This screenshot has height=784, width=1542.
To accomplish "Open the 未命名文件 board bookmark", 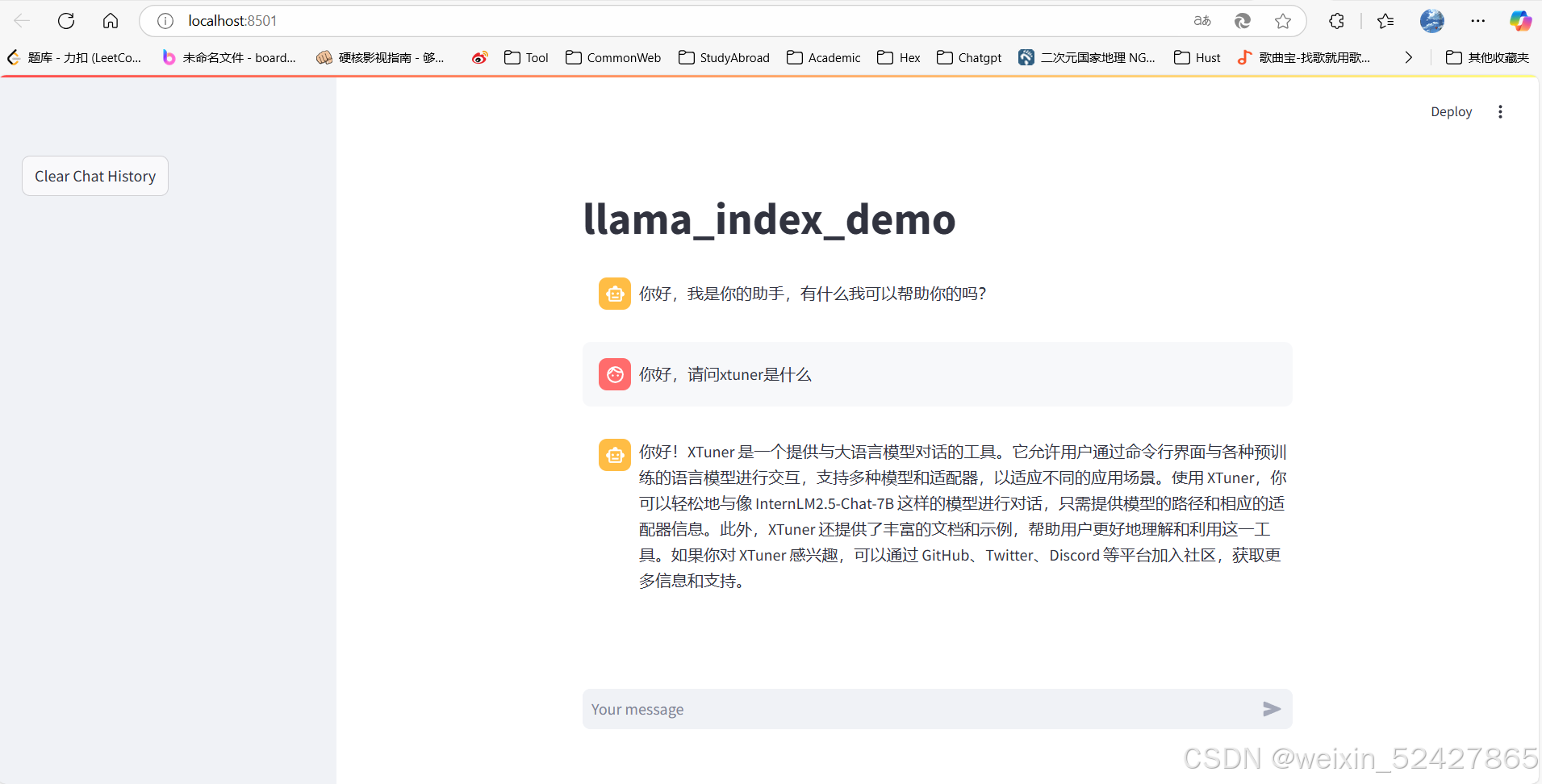I will [229, 57].
